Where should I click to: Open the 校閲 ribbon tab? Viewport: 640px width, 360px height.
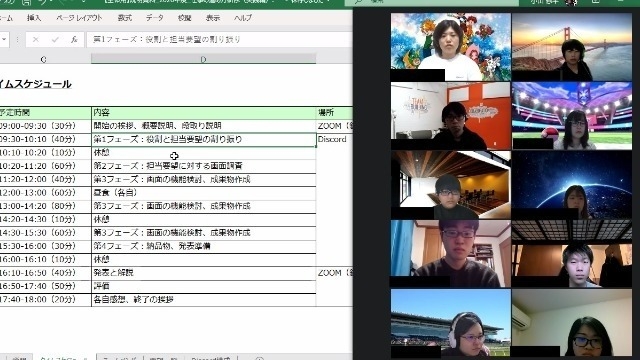coord(184,18)
